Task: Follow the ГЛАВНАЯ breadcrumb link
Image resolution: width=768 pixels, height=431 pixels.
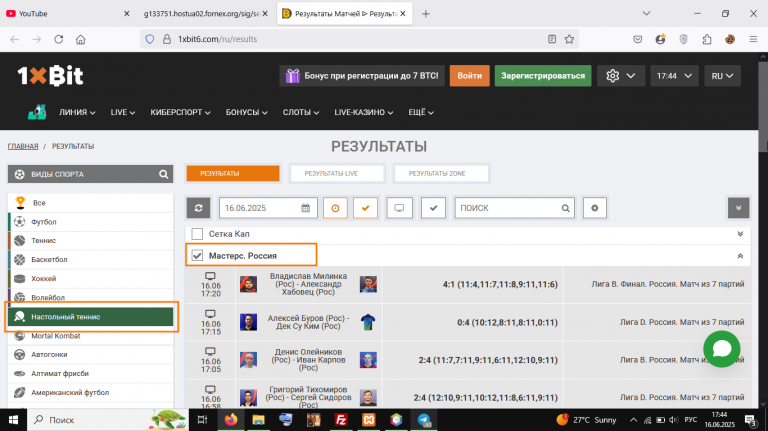Action: [x=23, y=146]
